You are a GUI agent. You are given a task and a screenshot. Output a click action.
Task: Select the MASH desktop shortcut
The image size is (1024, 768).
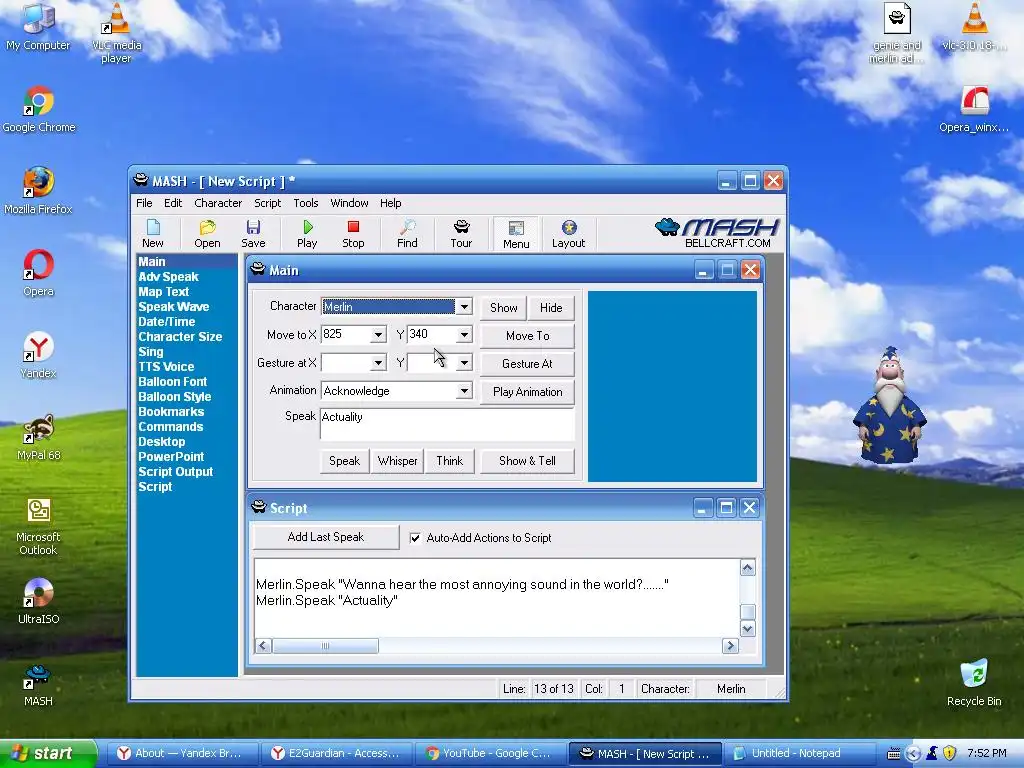[38, 686]
